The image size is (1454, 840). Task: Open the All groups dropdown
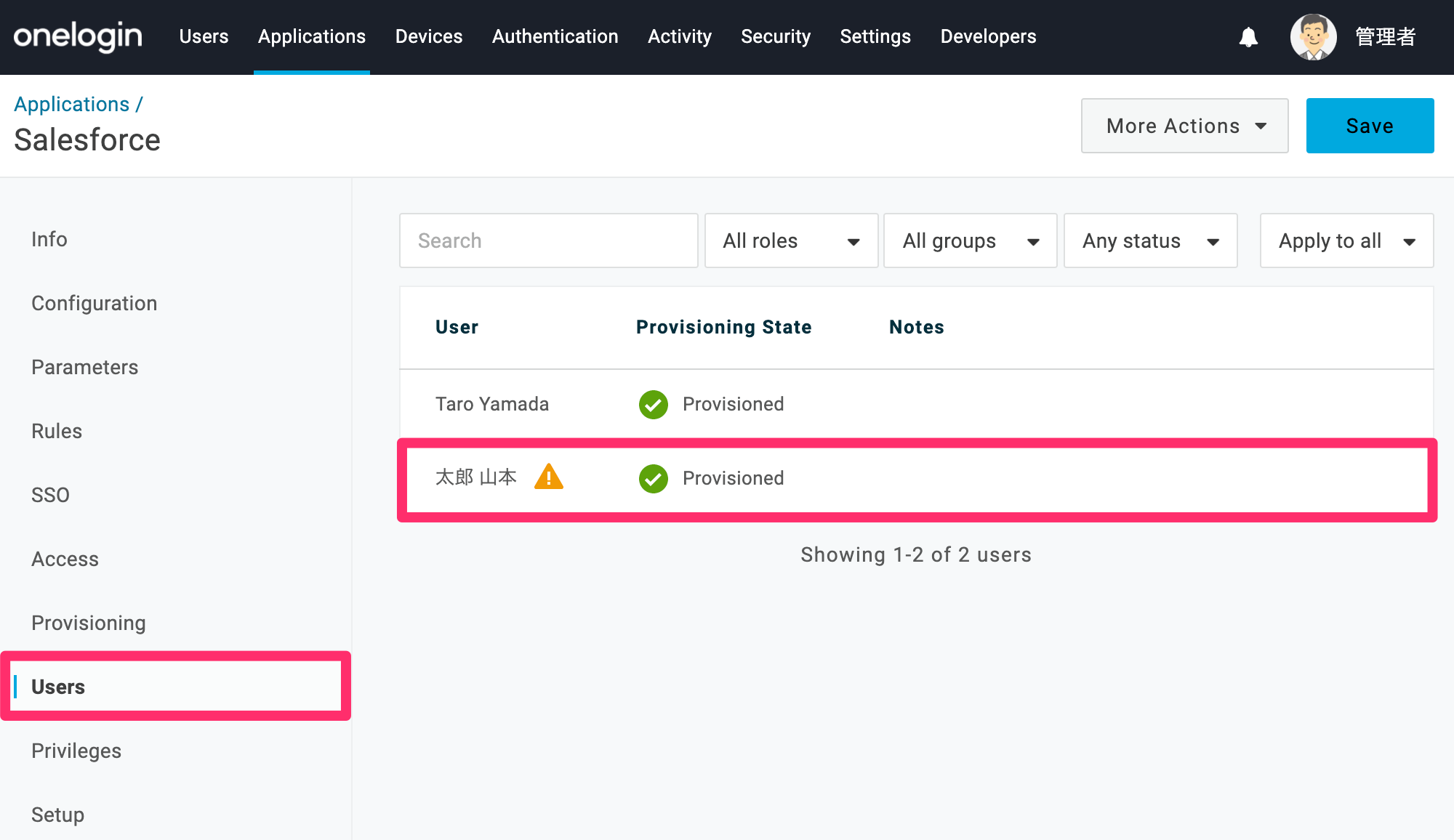[970, 241]
